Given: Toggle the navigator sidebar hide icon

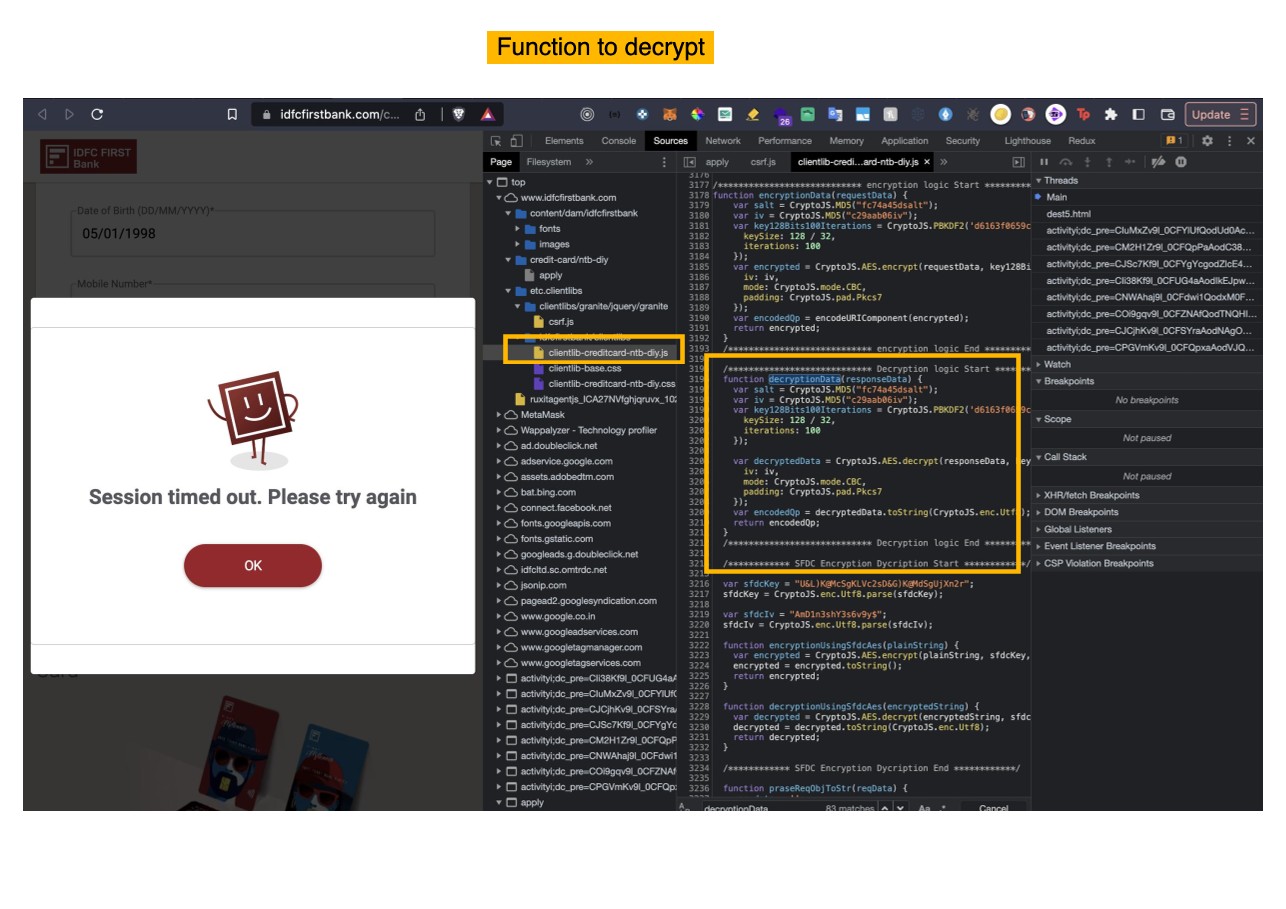Looking at the screenshot, I should (x=690, y=162).
